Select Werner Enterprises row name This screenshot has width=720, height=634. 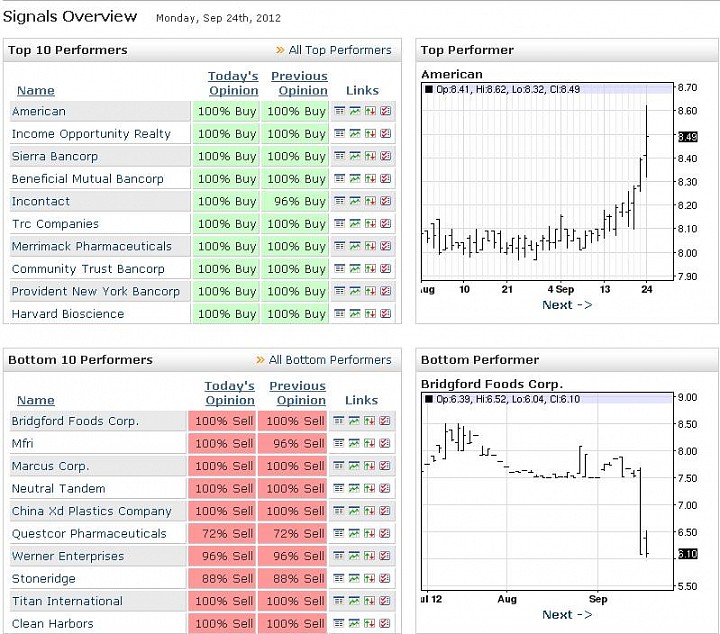tap(68, 556)
